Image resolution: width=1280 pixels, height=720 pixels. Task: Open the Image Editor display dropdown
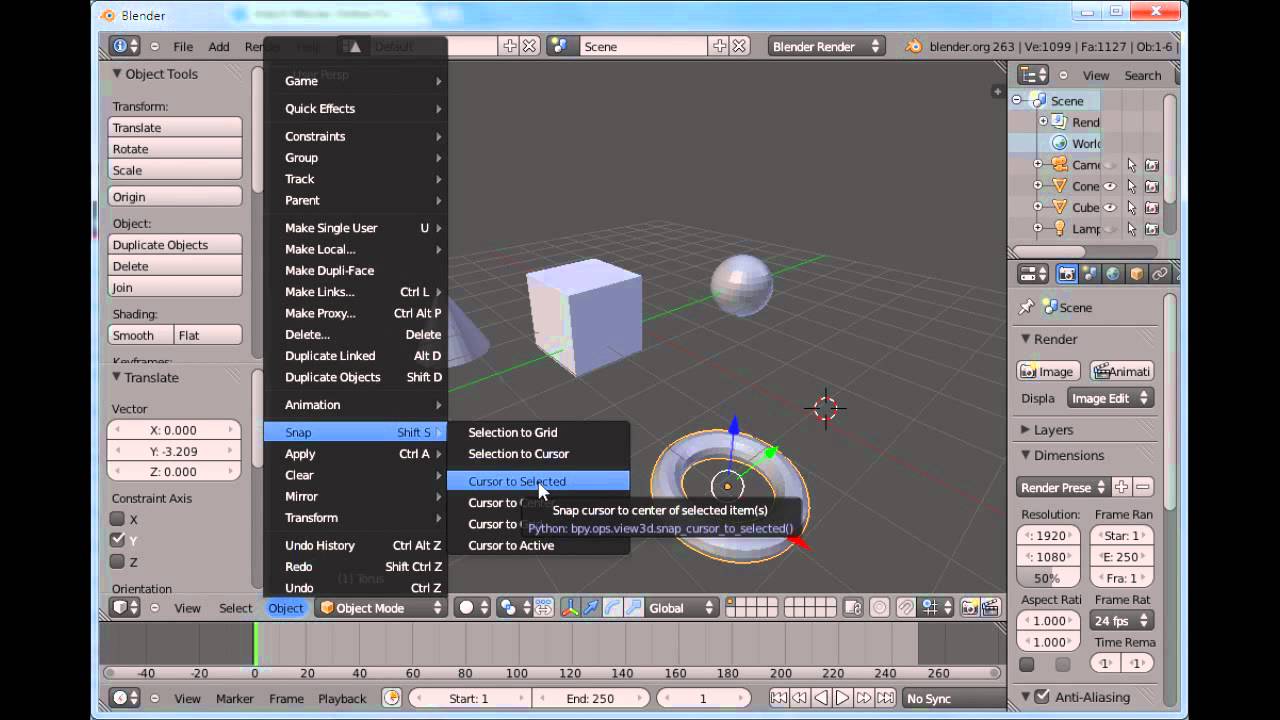tap(1110, 398)
